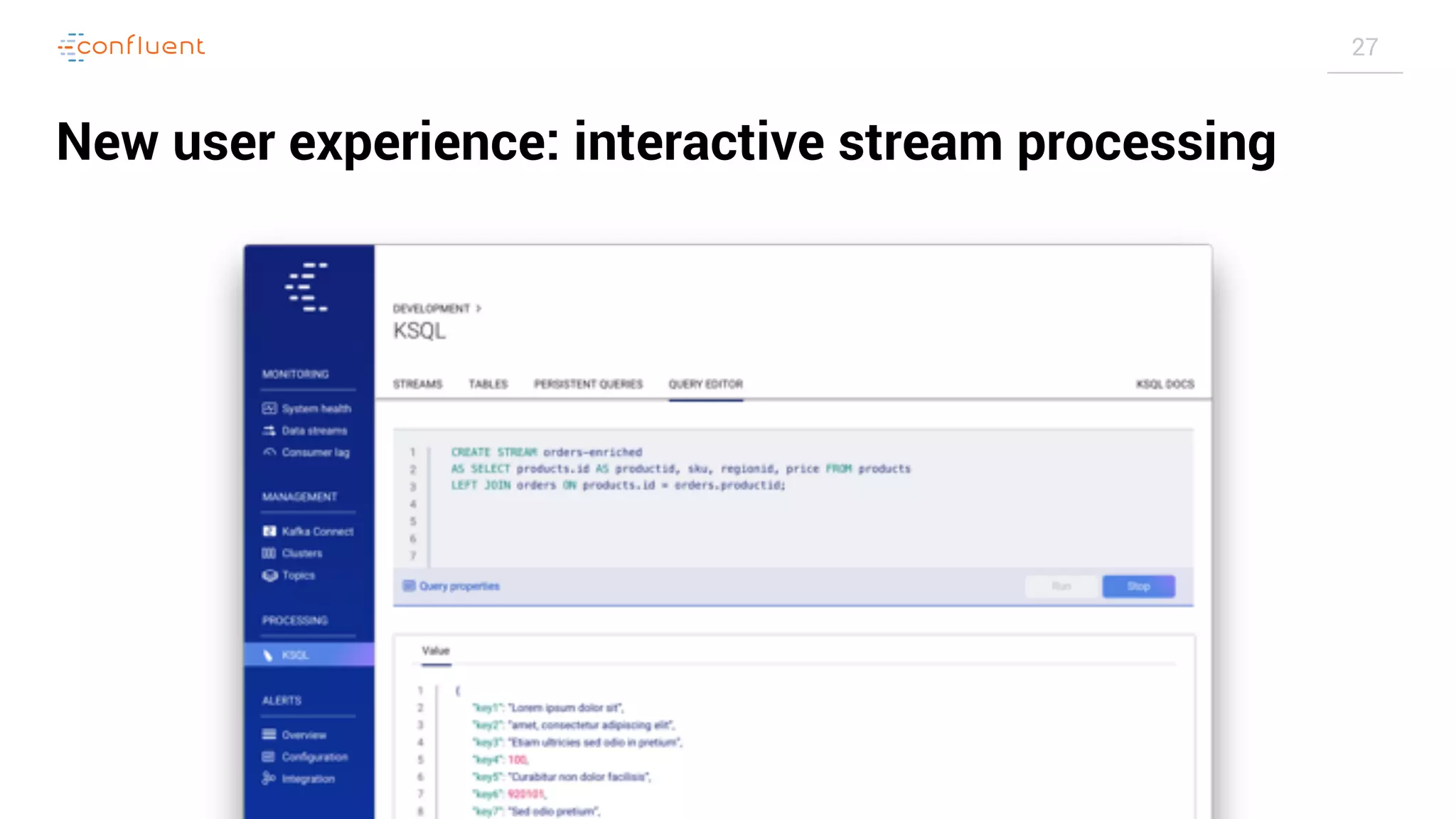Click the Confluent logo in the sidebar
Image resolution: width=1456 pixels, height=819 pixels.
pyautogui.click(x=306, y=287)
